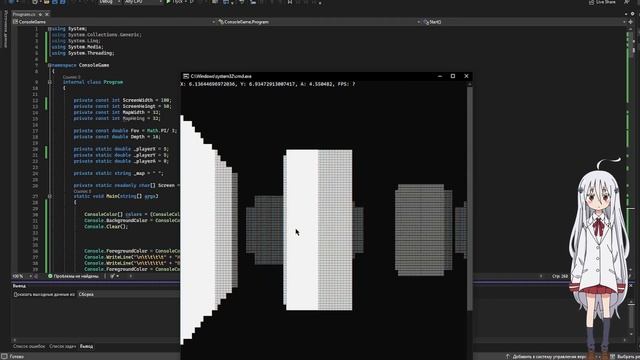Start debugging with the green play button
Viewport: 640px width, 360px height.
click(168, 2)
